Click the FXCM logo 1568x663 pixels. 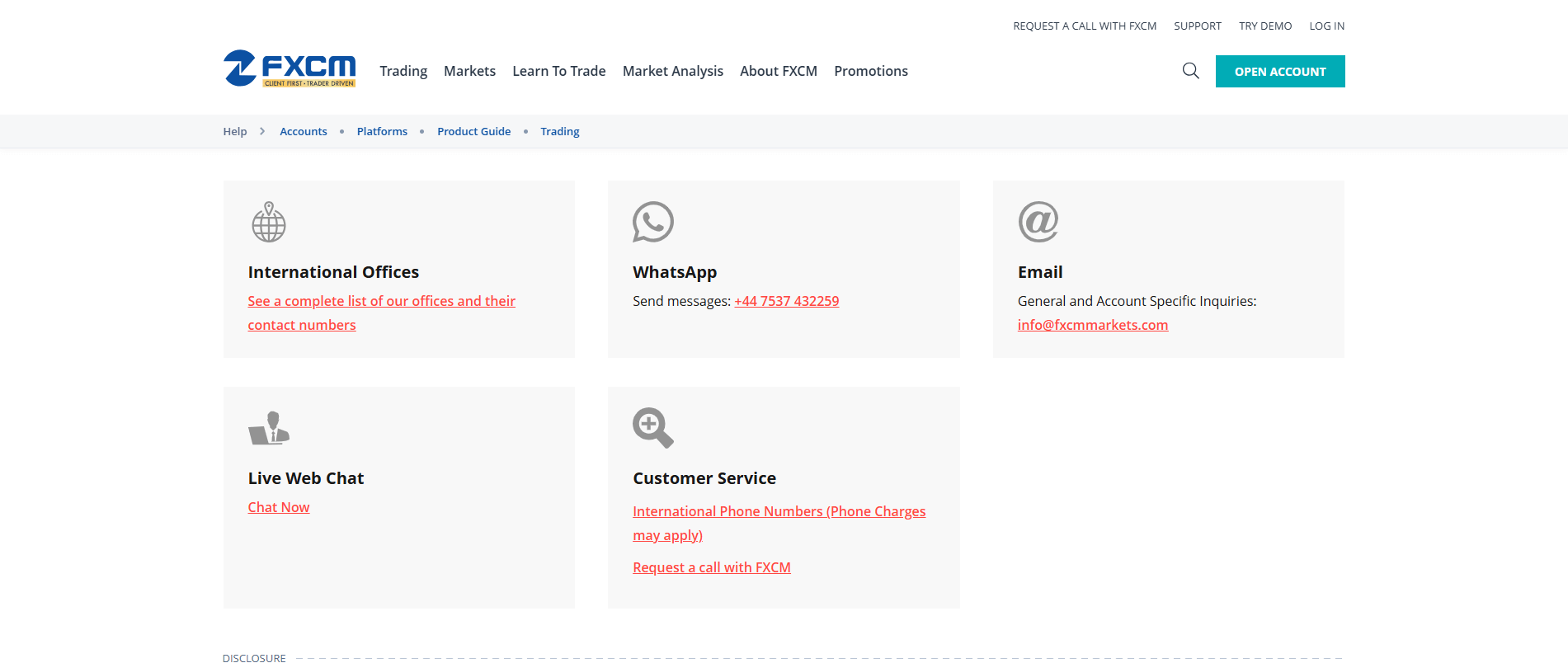point(290,68)
